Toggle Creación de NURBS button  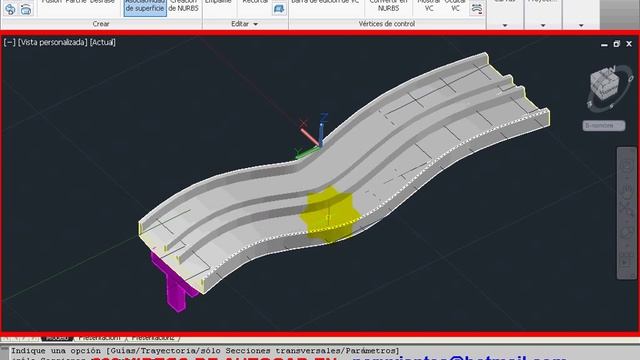(x=184, y=7)
